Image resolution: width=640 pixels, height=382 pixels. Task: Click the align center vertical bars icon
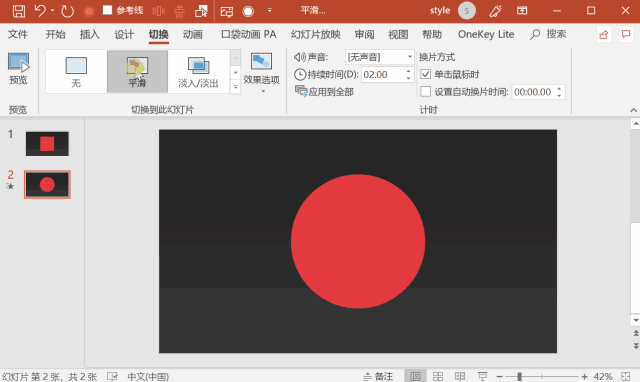pos(158,11)
